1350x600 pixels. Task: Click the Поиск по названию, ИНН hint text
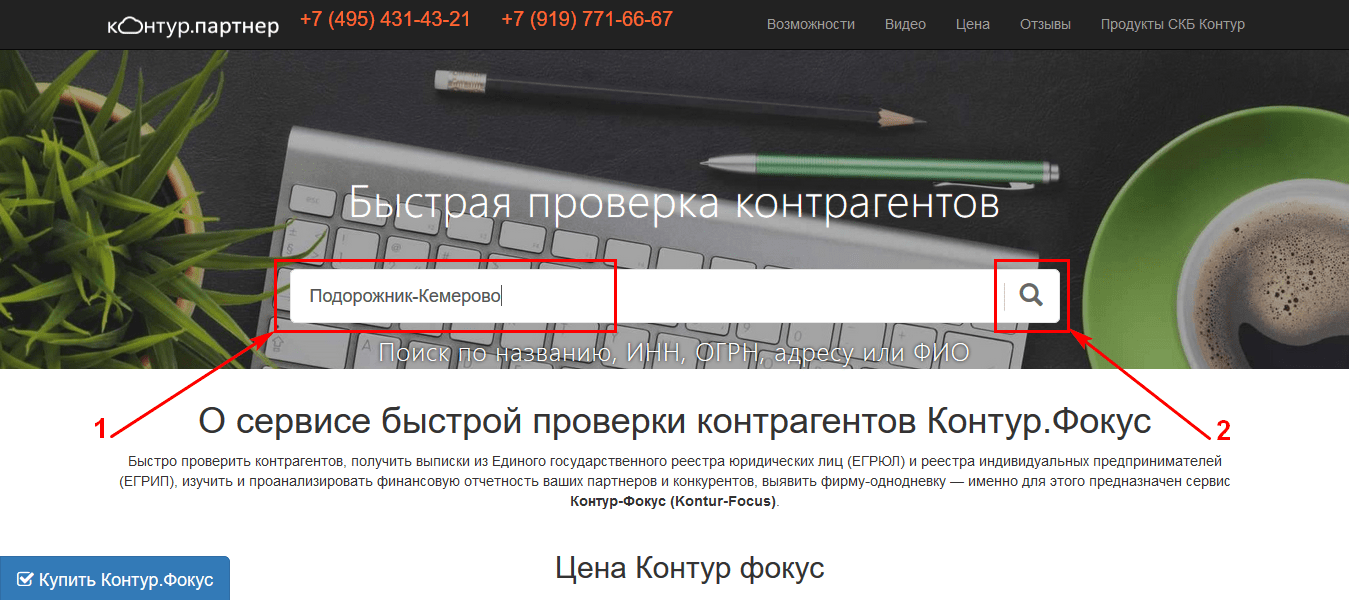[x=674, y=352]
